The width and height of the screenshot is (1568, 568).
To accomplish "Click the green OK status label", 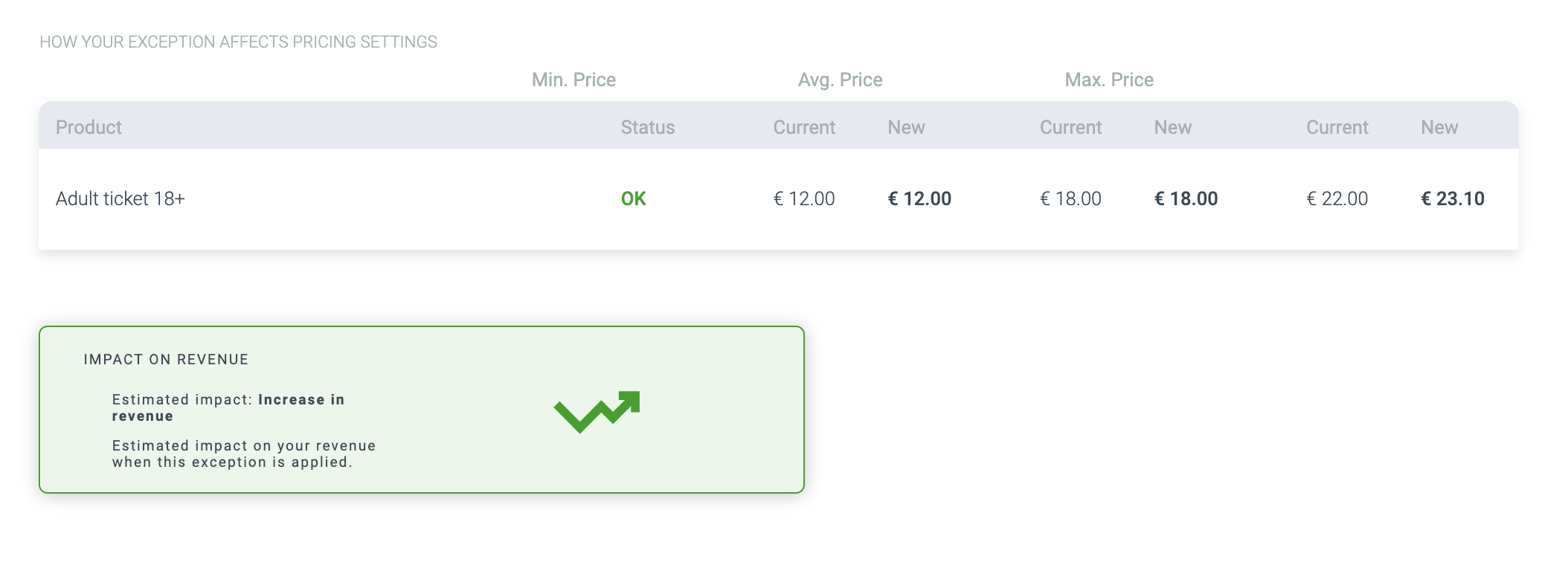I will 633,199.
